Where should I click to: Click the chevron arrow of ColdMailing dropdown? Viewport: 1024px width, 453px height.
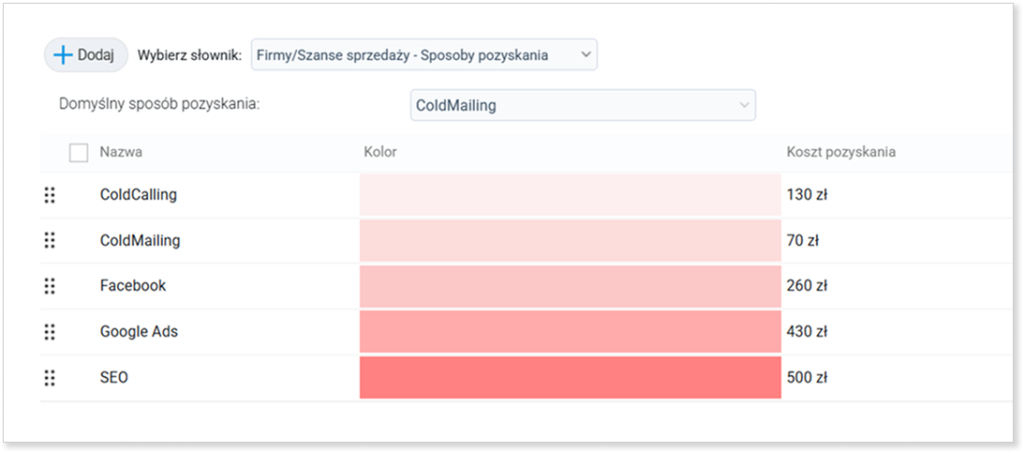pyautogui.click(x=743, y=105)
